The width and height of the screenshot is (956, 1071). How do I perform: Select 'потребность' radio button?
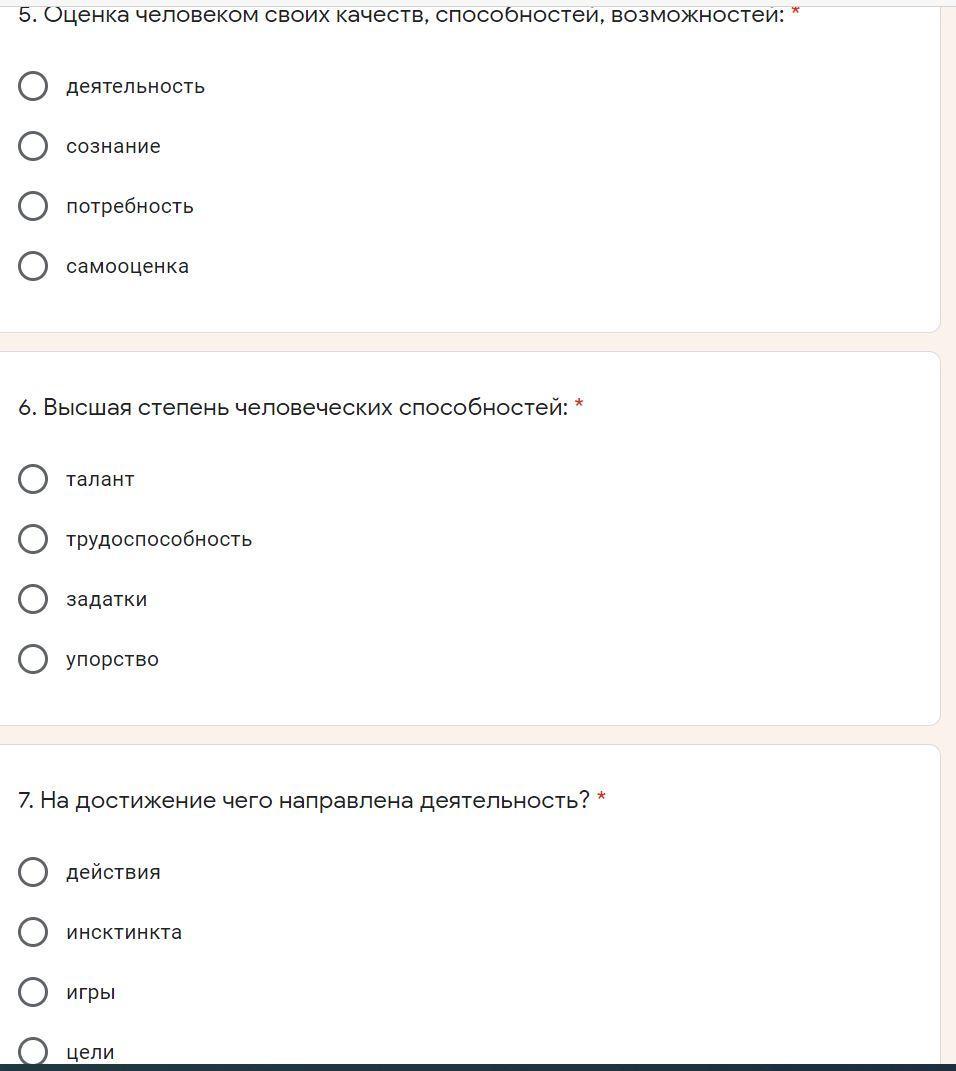[33, 206]
